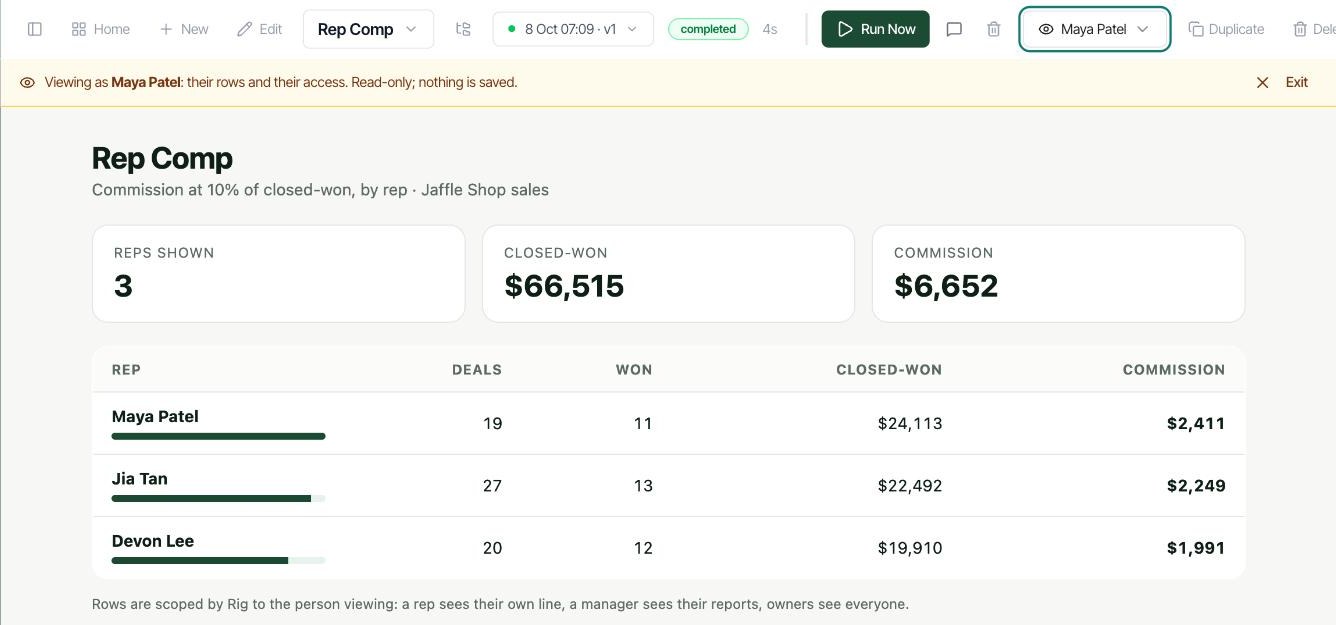The height and width of the screenshot is (625, 1336).
Task: Click Jia Tan's won count 13
Action: point(643,486)
